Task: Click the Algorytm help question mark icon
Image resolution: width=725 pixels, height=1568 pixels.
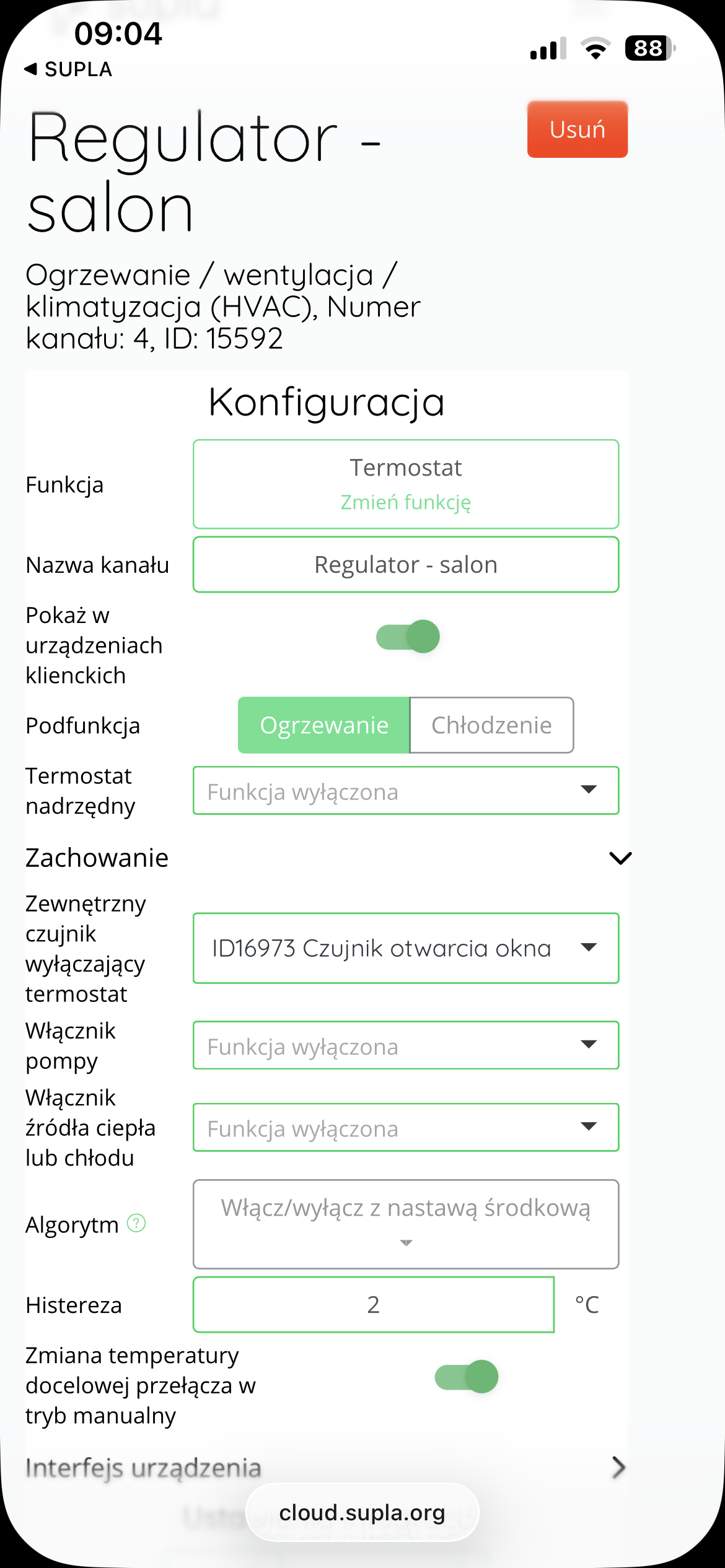Action: point(136,1223)
